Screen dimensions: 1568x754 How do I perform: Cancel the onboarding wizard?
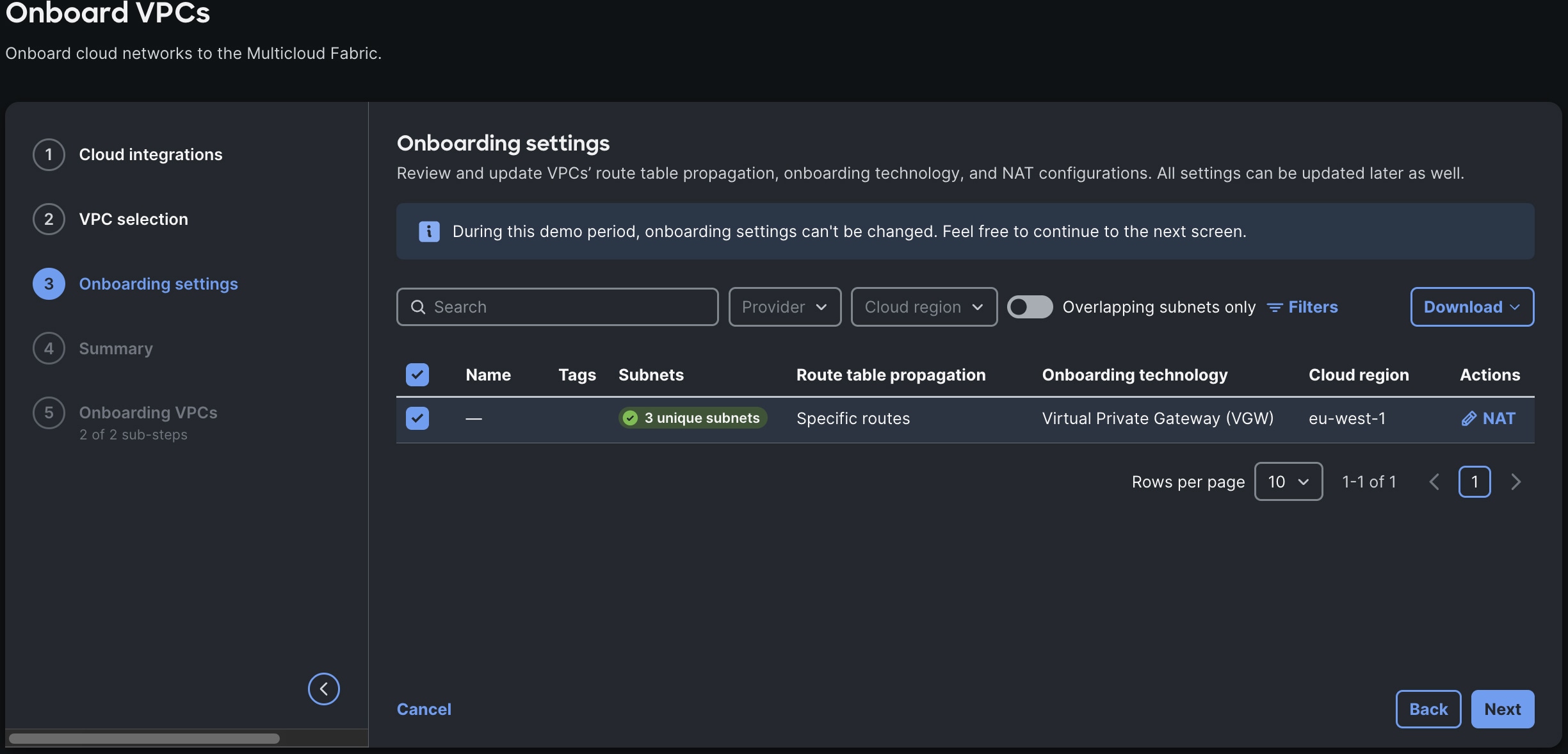pos(424,709)
